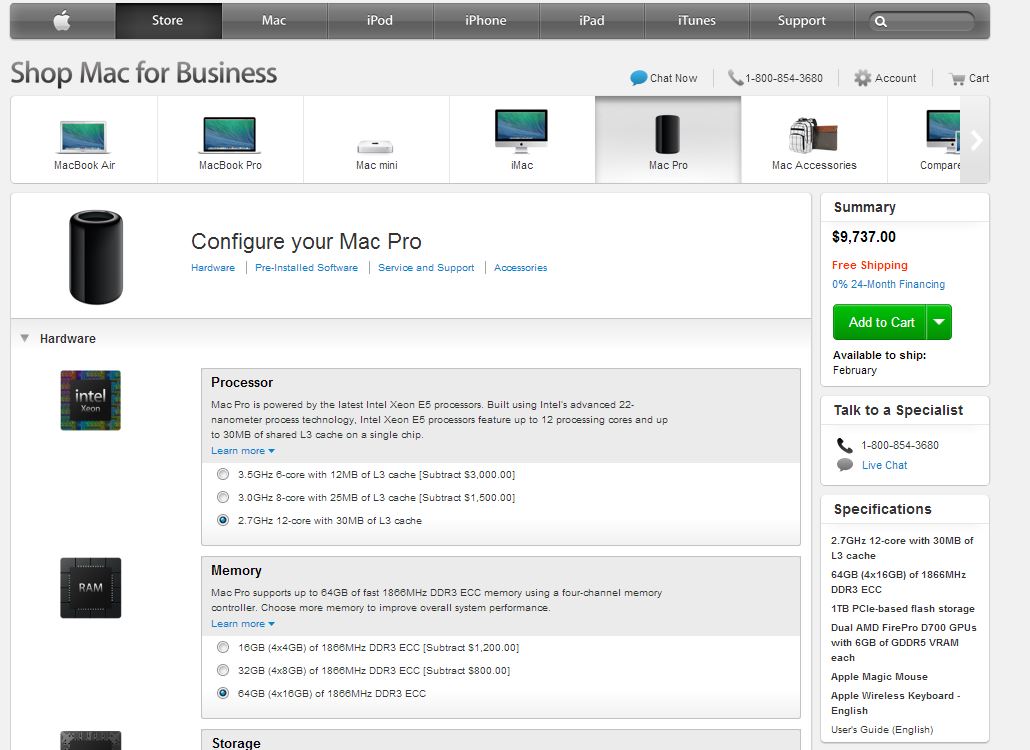This screenshot has width=1030, height=750.
Task: Select the iMac product icon
Action: point(522,131)
